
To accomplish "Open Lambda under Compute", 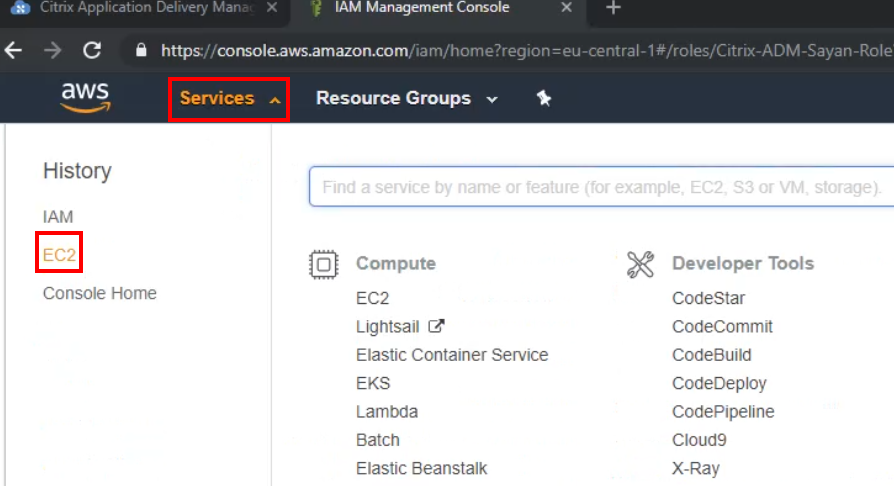I will coord(387,412).
